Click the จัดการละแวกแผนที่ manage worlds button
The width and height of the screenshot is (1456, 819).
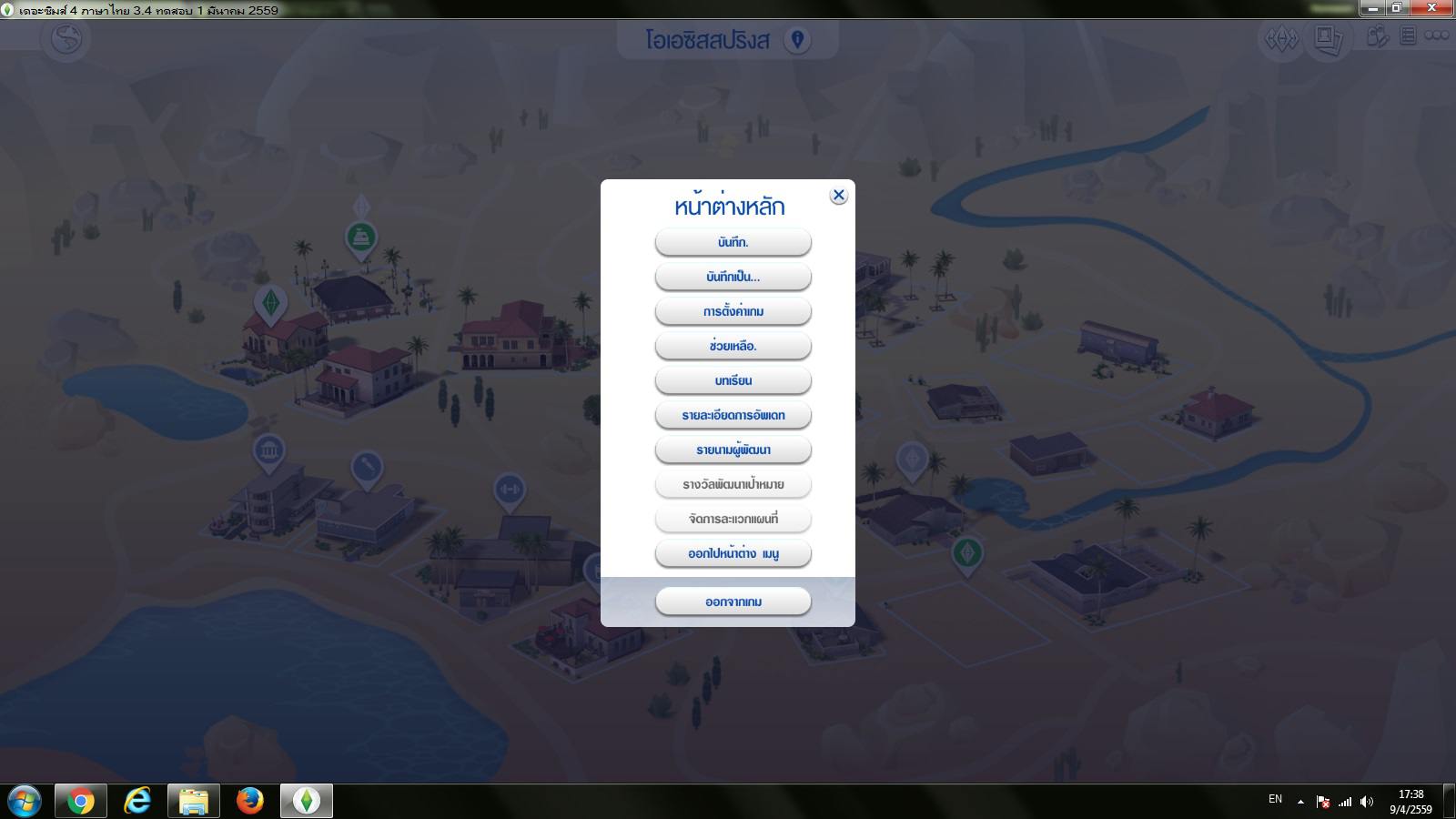pyautogui.click(x=733, y=519)
